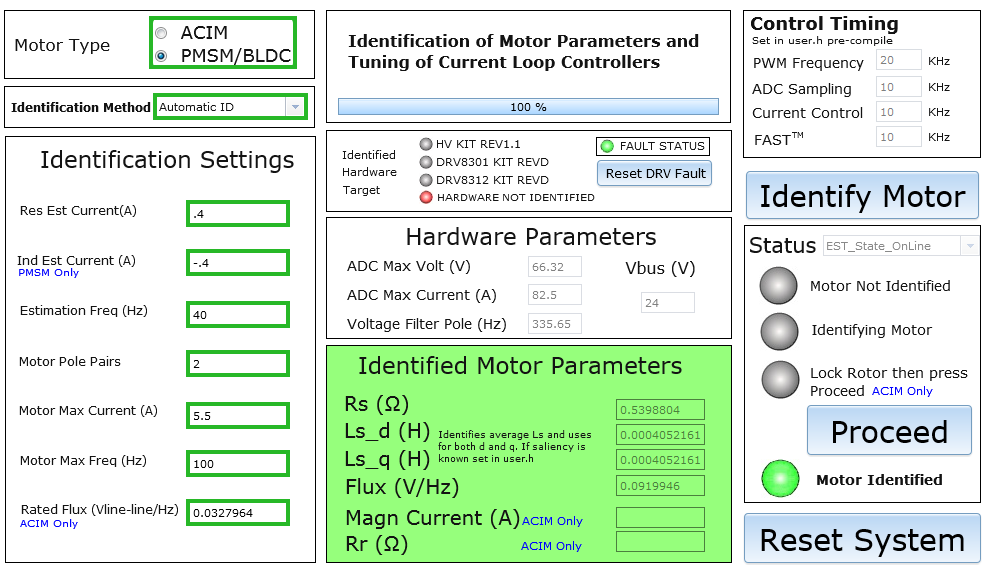This screenshot has height=569, width=987.
Task: Click the green Motor Identified LED
Action: (781, 479)
